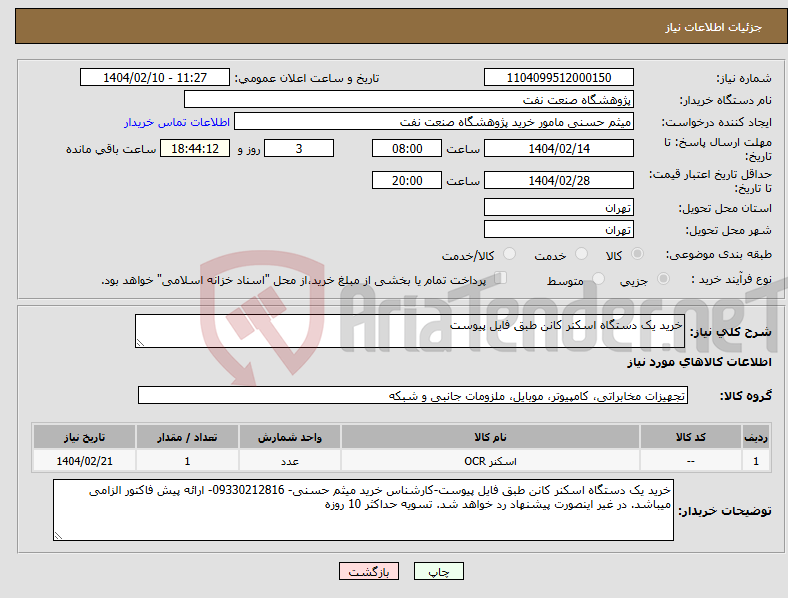Click the بازگشت back button

[x=369, y=571]
